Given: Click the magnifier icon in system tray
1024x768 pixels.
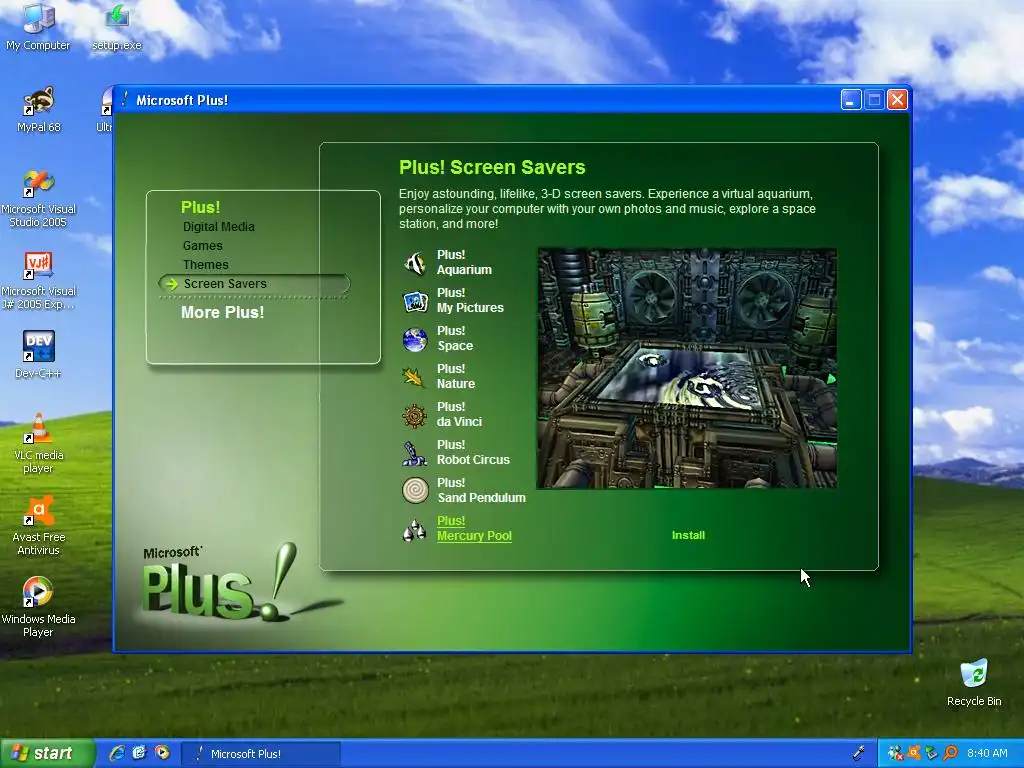Looking at the screenshot, I should [x=950, y=753].
